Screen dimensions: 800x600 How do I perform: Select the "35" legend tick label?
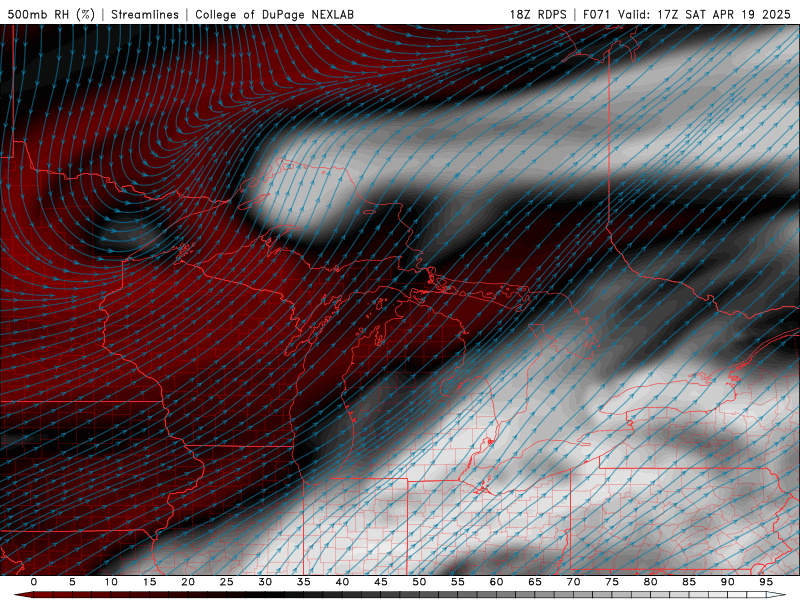[303, 582]
